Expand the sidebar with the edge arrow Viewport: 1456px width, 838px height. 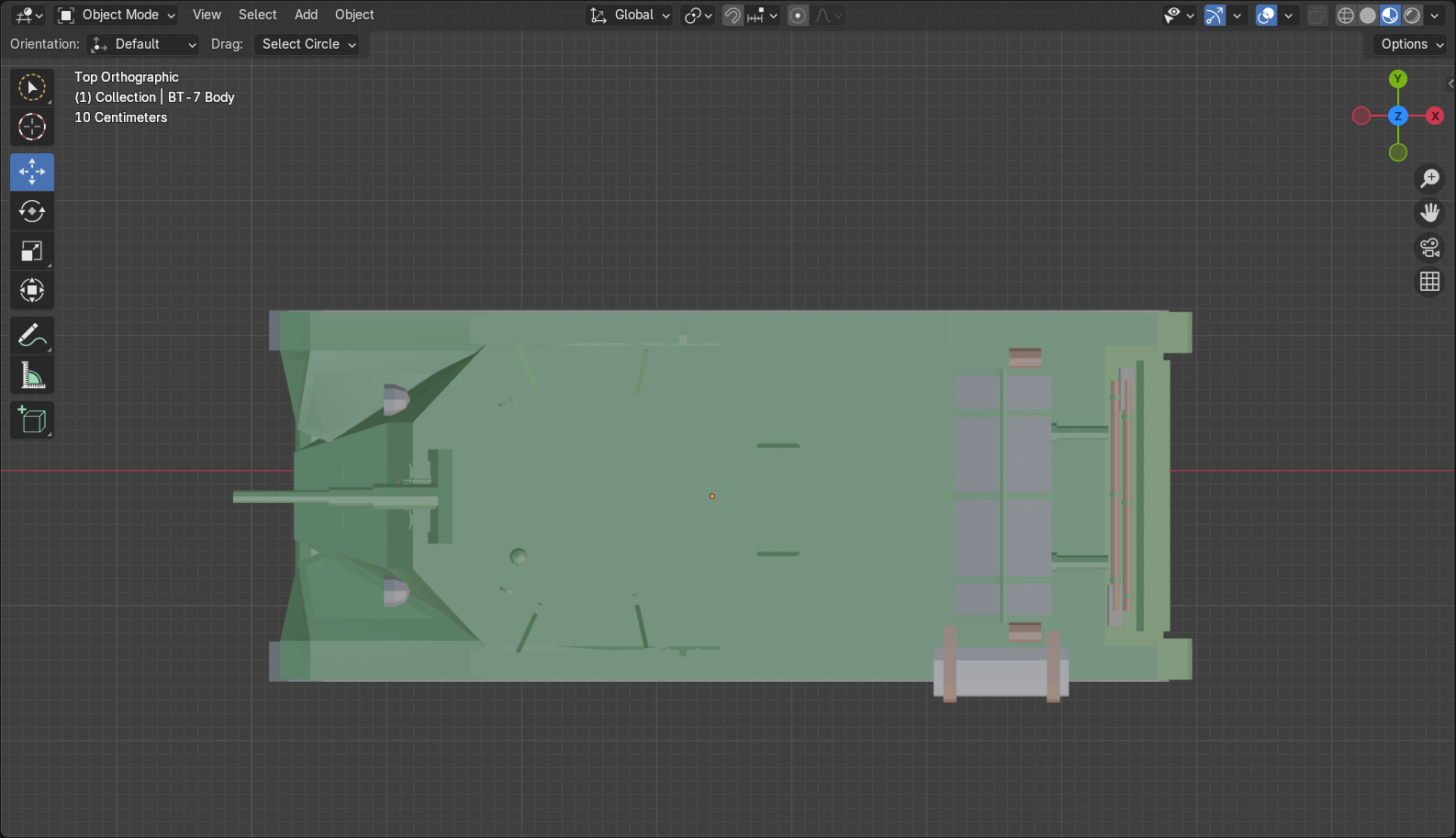point(1450,84)
